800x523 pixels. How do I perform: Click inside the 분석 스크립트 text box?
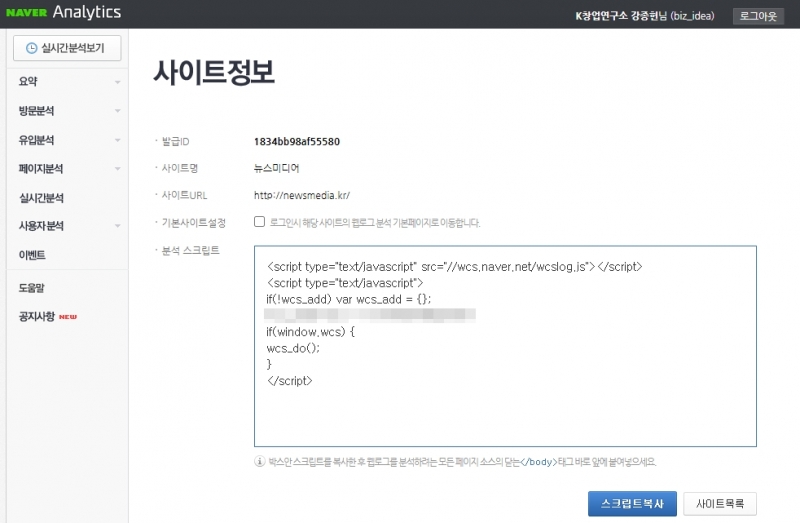click(505, 346)
